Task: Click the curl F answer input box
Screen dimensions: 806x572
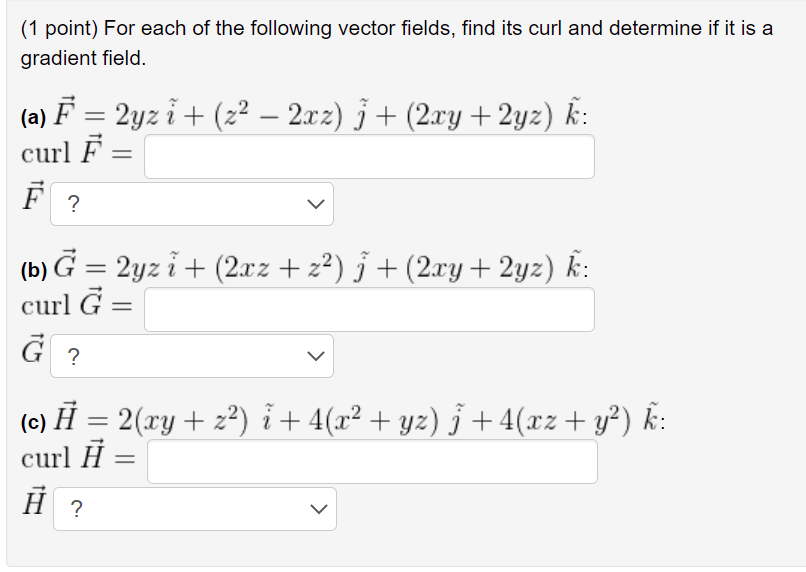Action: coord(369,157)
